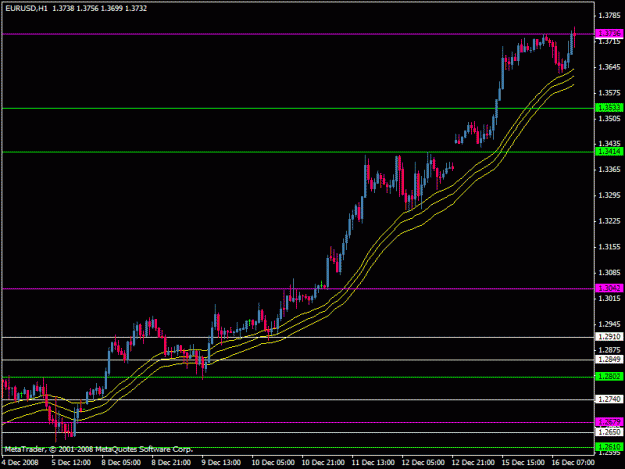Screen dimensions: 625x469
Task: Click the 1.3295 price scale value
Action: tap(609, 195)
